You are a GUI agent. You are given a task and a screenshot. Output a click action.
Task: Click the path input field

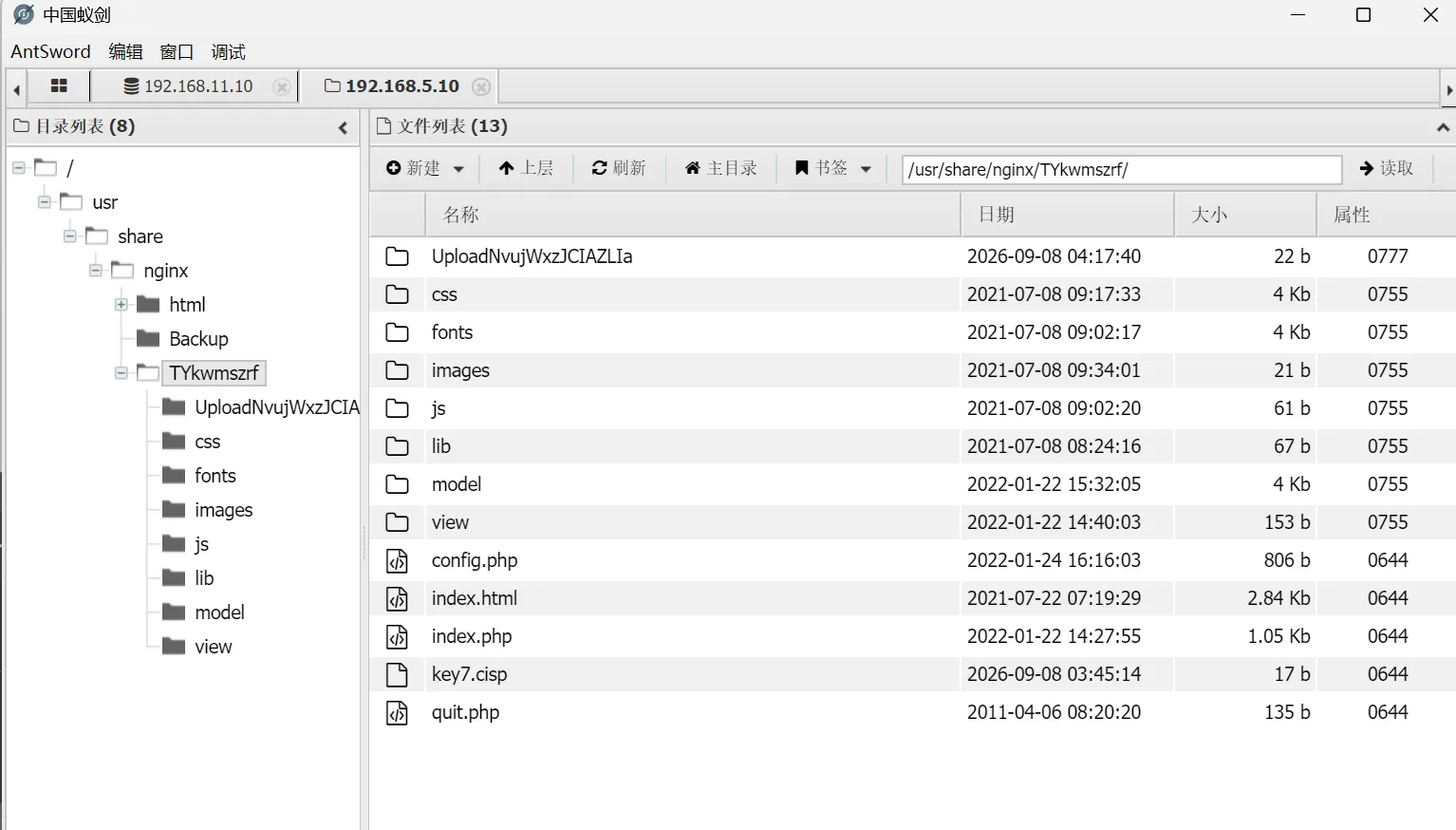point(1122,169)
